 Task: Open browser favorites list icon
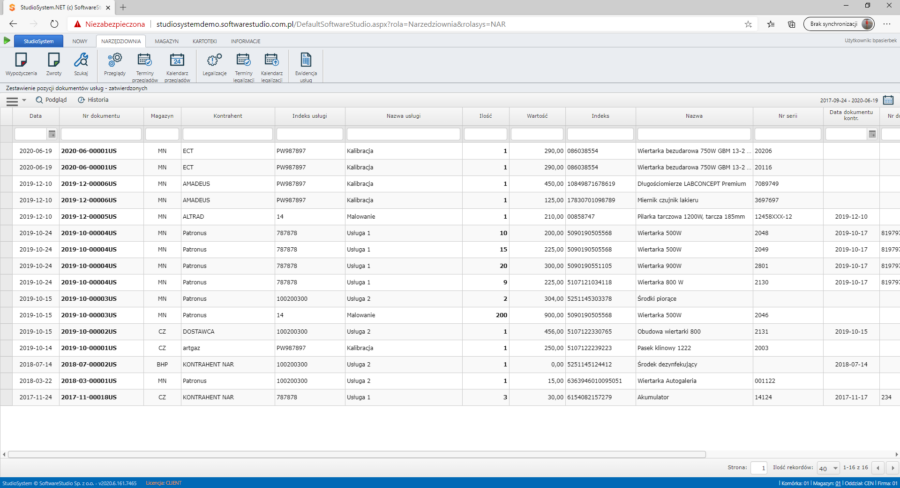pos(771,24)
